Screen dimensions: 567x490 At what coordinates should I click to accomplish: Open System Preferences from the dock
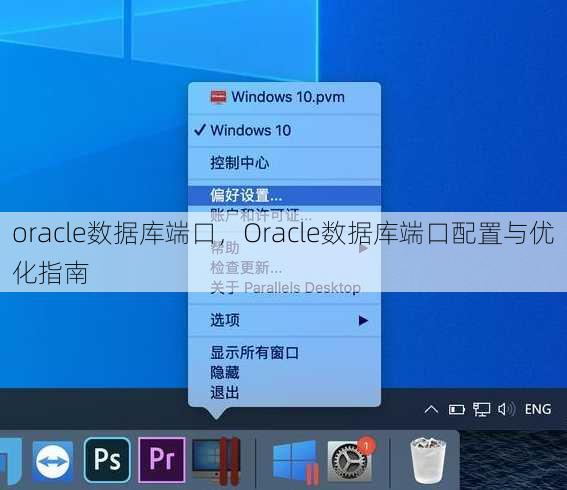351,460
